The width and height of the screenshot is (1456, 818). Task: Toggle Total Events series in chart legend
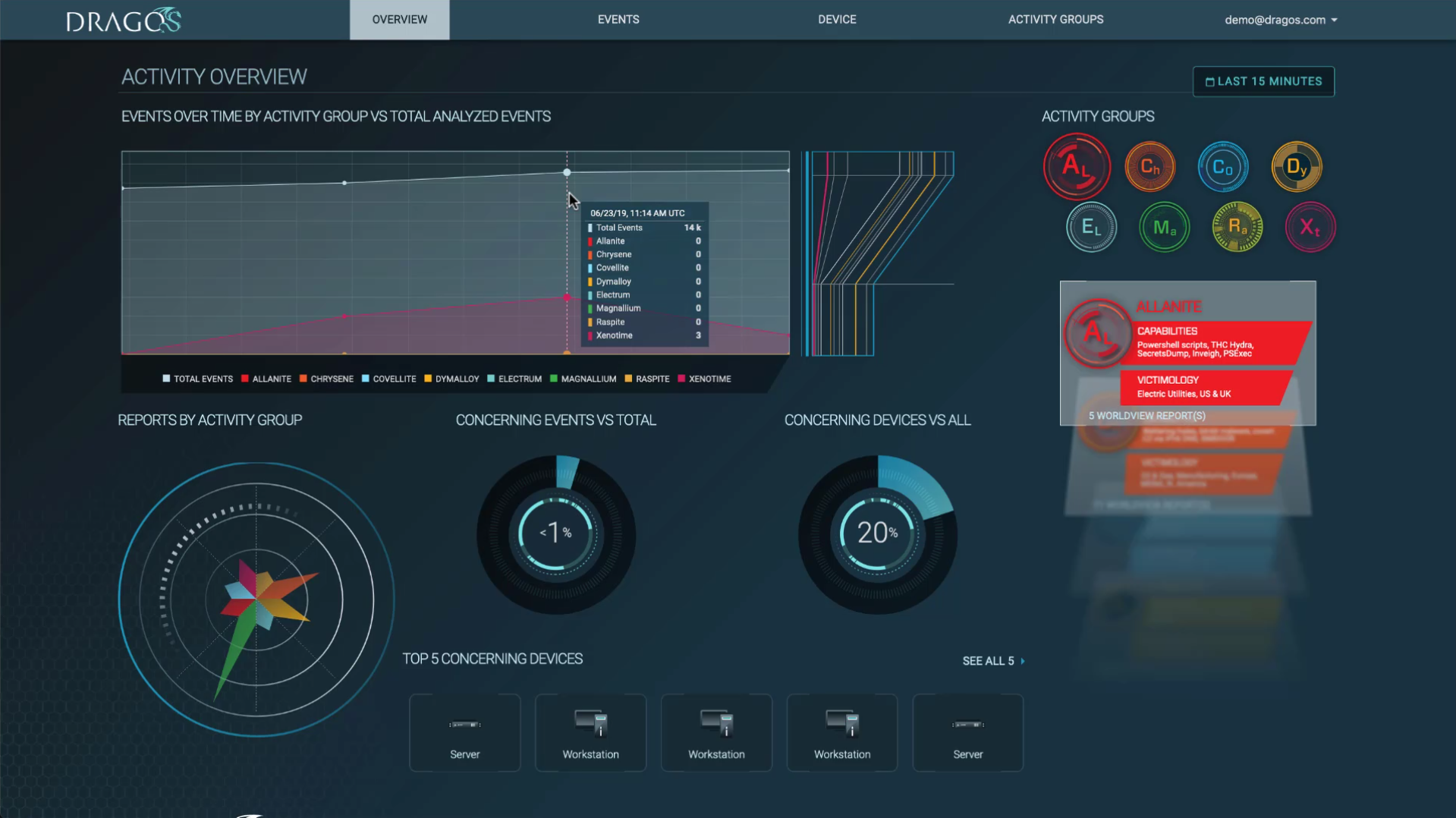[197, 379]
